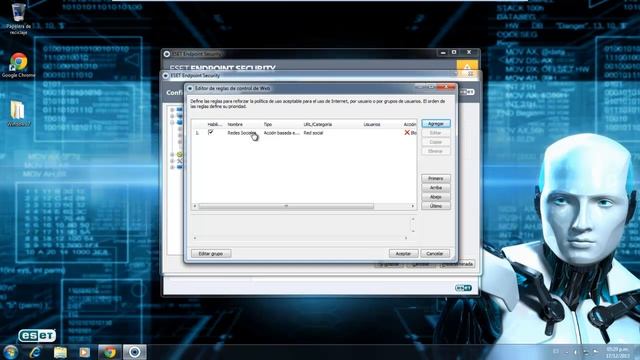
Task: Sort rules by the Nombre column header
Action: click(235, 124)
